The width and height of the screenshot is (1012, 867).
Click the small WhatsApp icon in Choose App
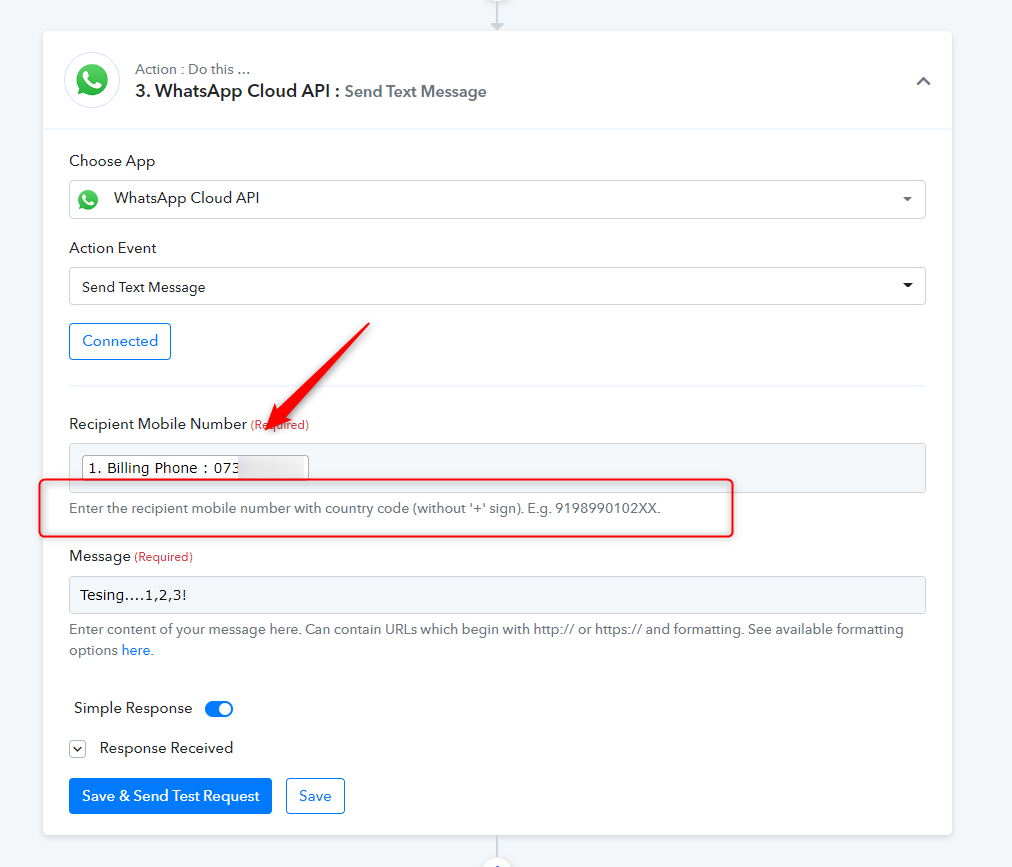coord(88,199)
